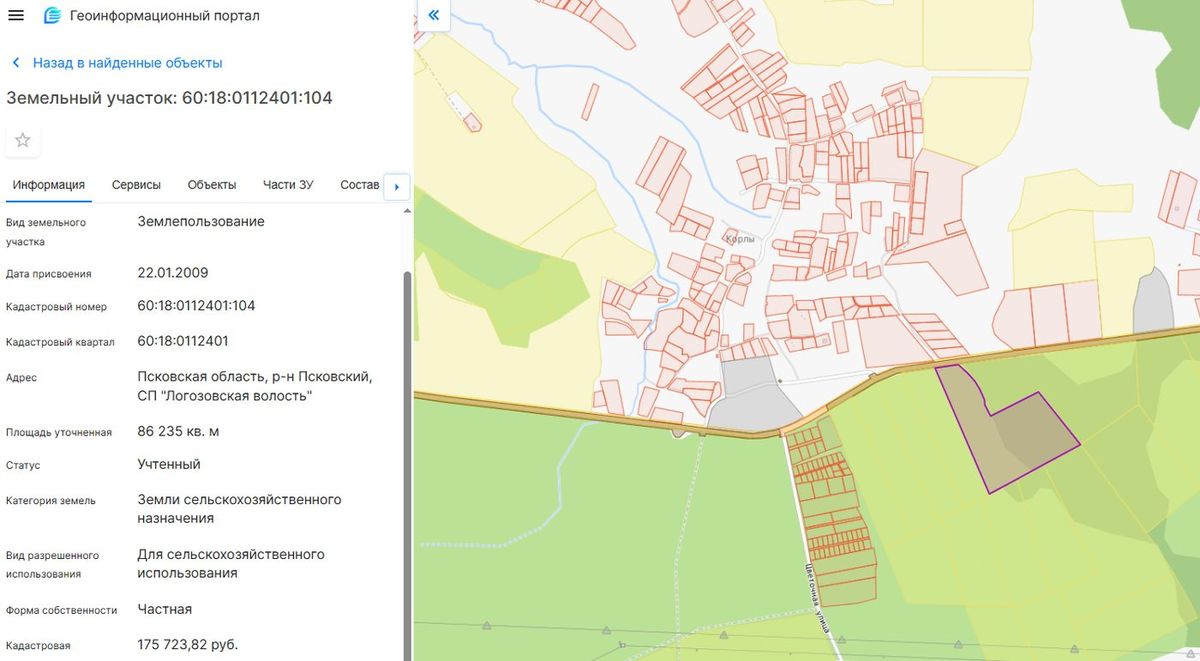Click the Вид разрешенного использования field label
1200x661 pixels.
point(52,565)
